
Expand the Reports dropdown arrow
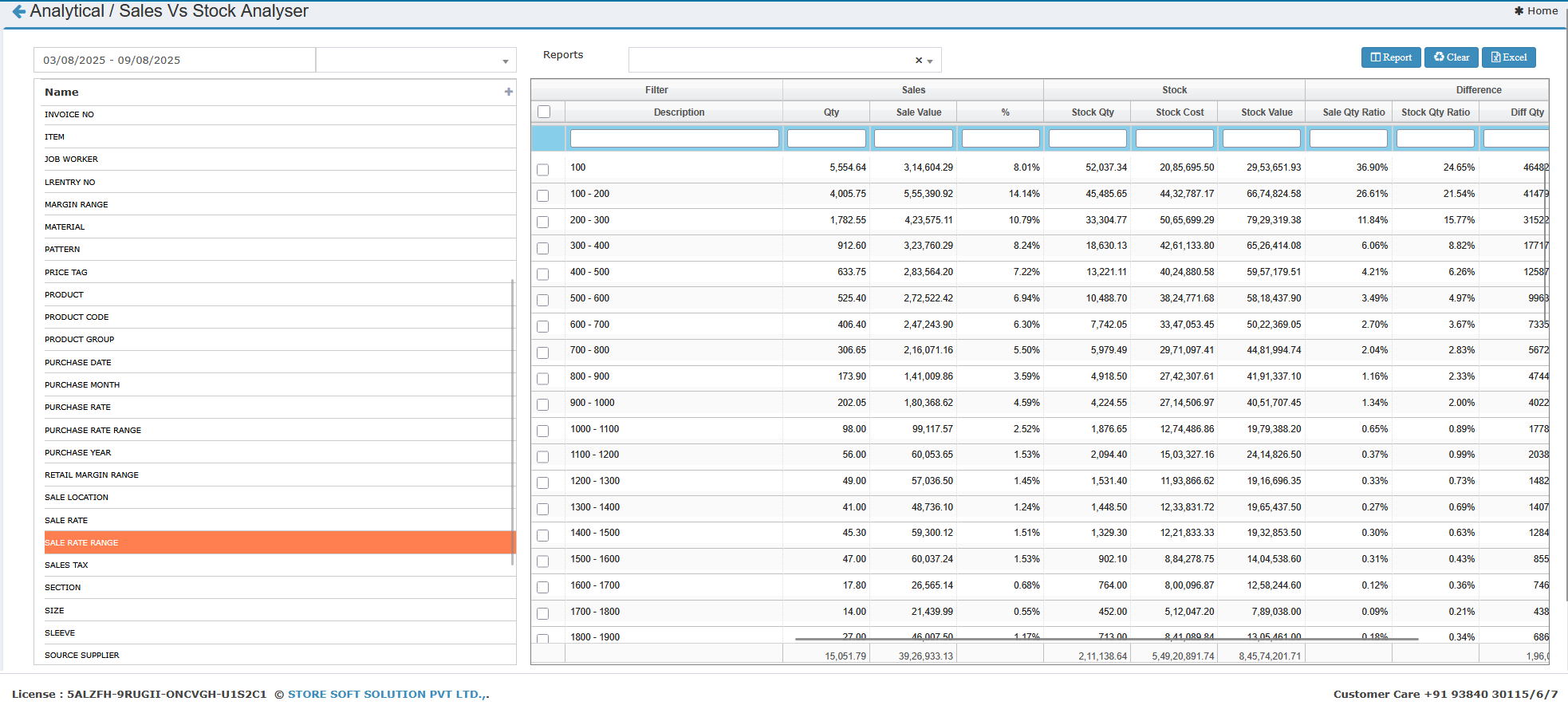pos(930,61)
